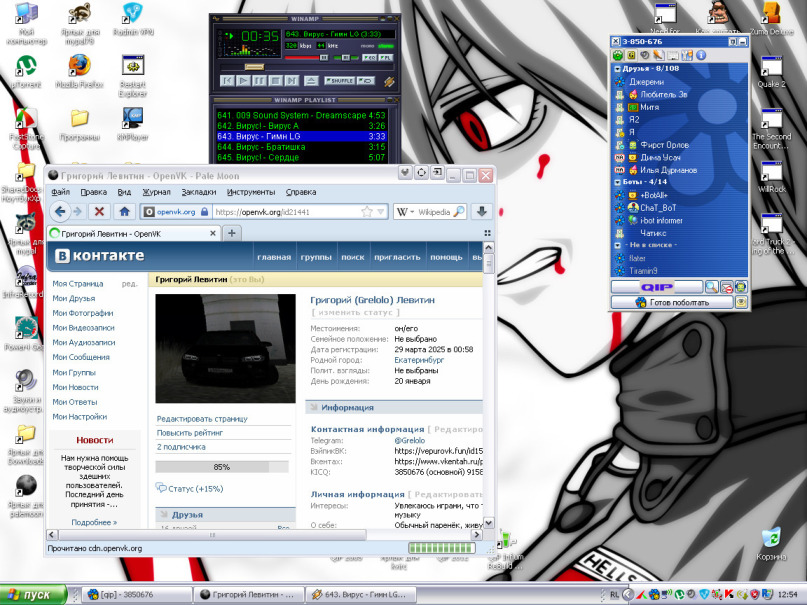Open the address bar history dropdown arrow
Viewport: 807px width, 605px height.
(380, 211)
